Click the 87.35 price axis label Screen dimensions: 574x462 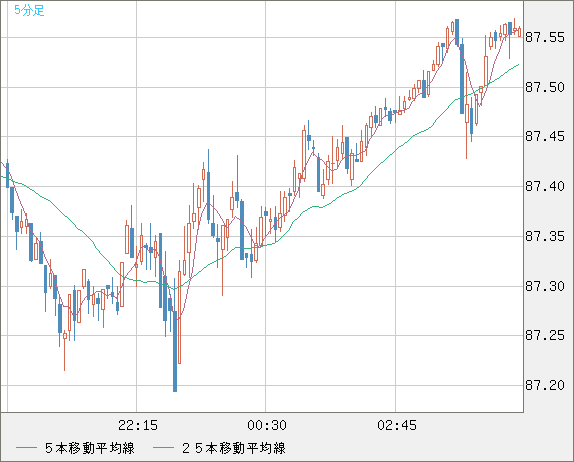point(545,236)
